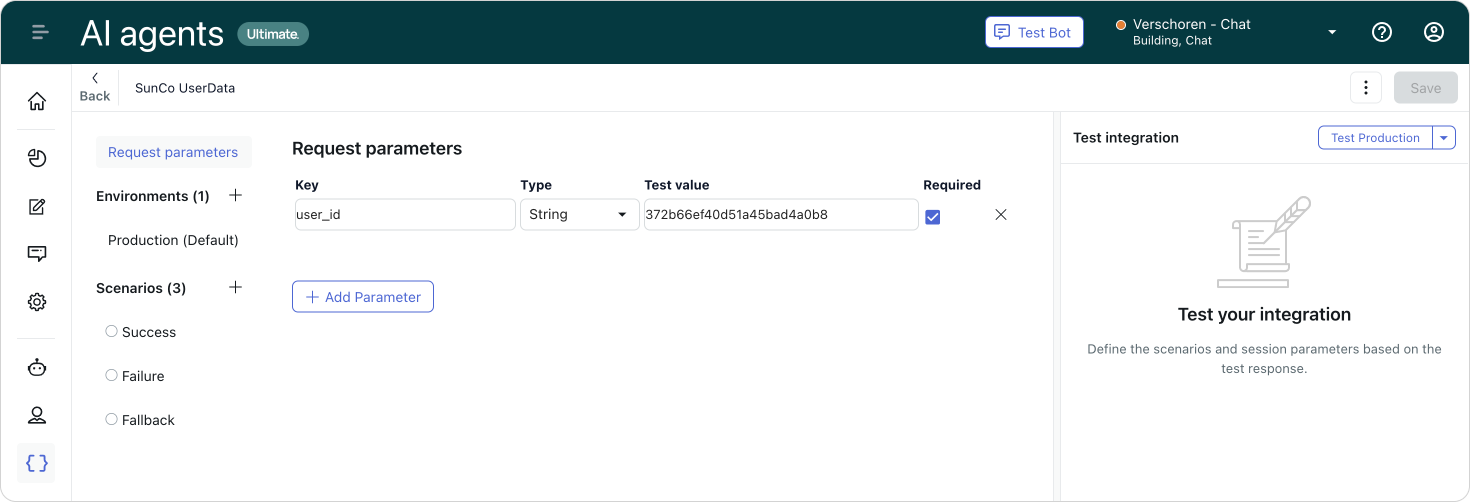Viewport: 1470px width, 502px height.
Task: Click the Add Parameter button
Action: coord(363,297)
